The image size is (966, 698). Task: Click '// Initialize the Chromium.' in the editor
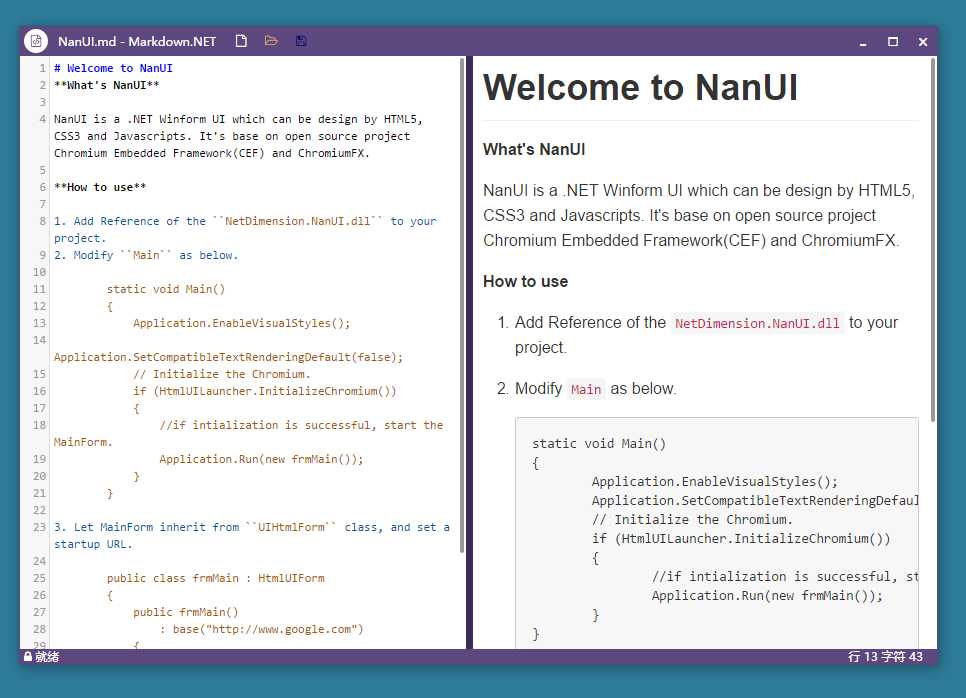[222, 374]
